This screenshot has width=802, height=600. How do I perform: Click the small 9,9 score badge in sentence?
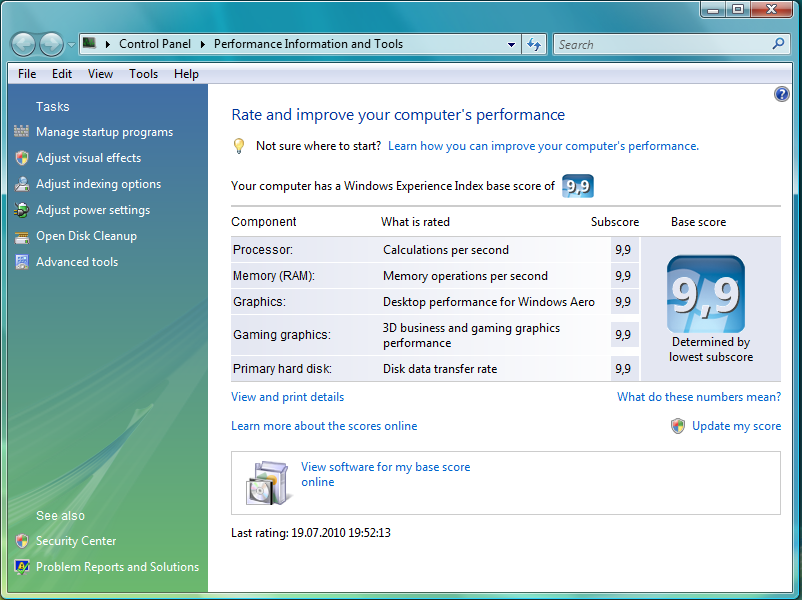577,186
